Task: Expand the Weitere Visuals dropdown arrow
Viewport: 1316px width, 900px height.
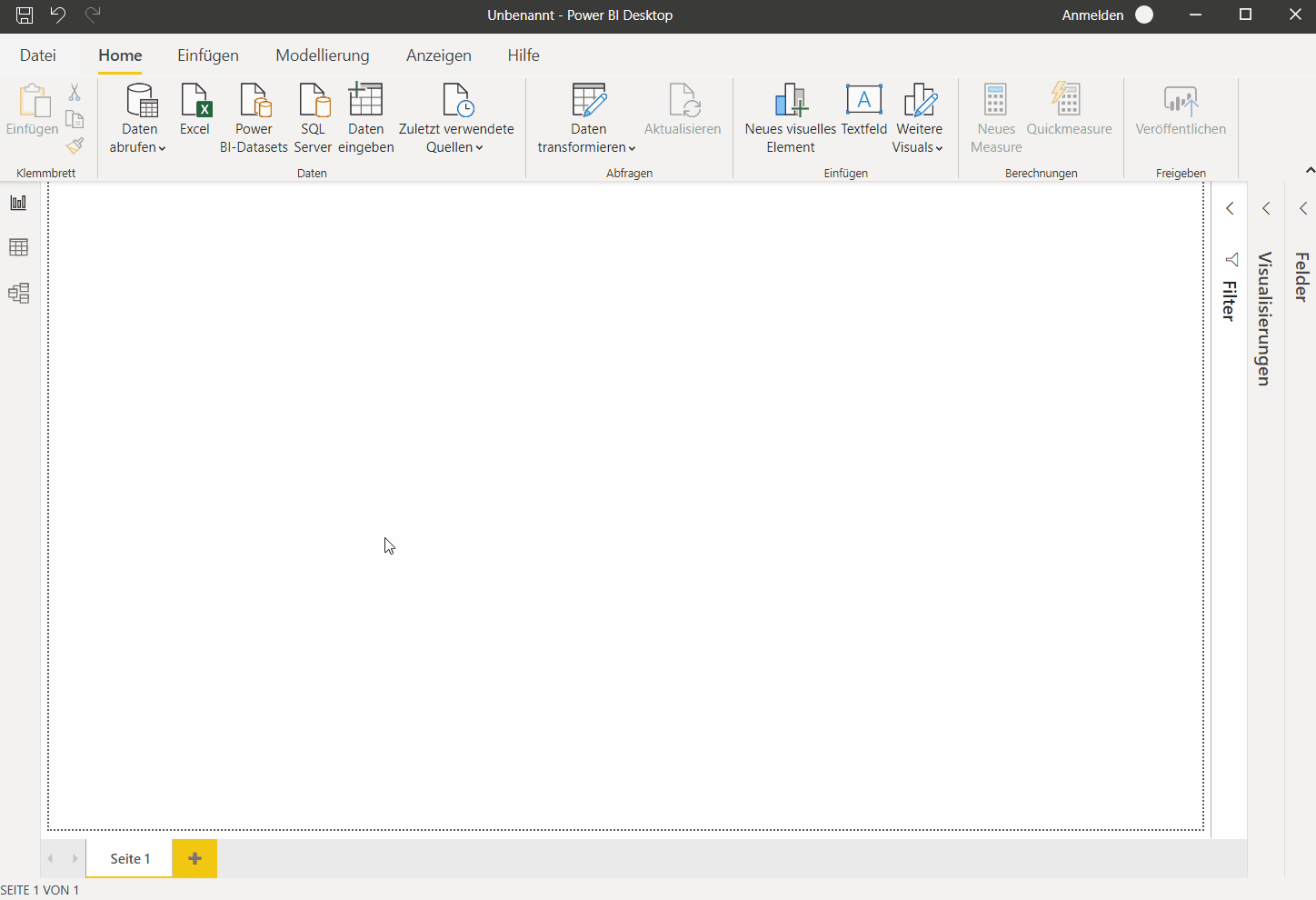Action: point(939,148)
